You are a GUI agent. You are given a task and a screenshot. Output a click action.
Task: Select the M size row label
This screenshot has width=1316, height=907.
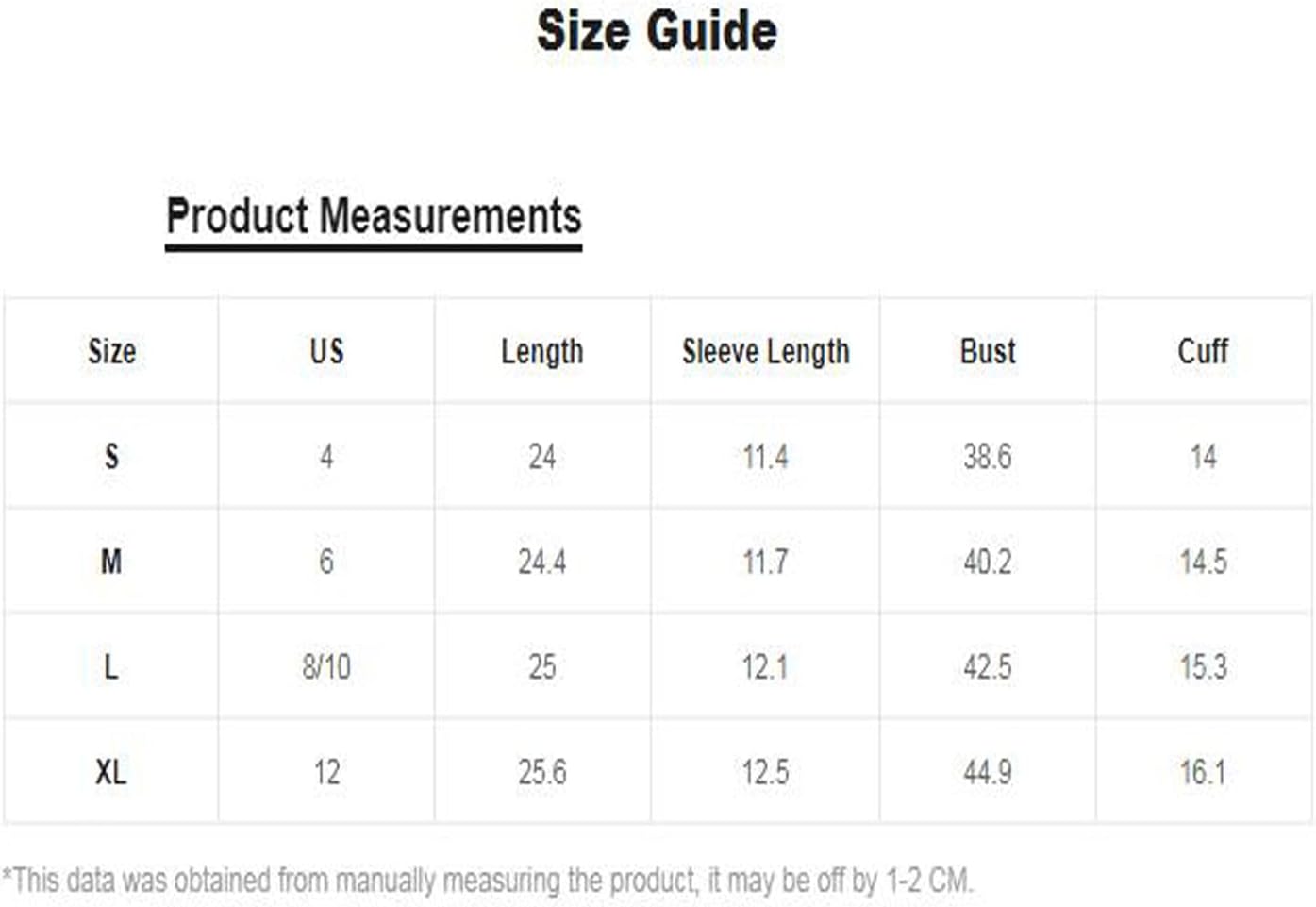click(111, 562)
